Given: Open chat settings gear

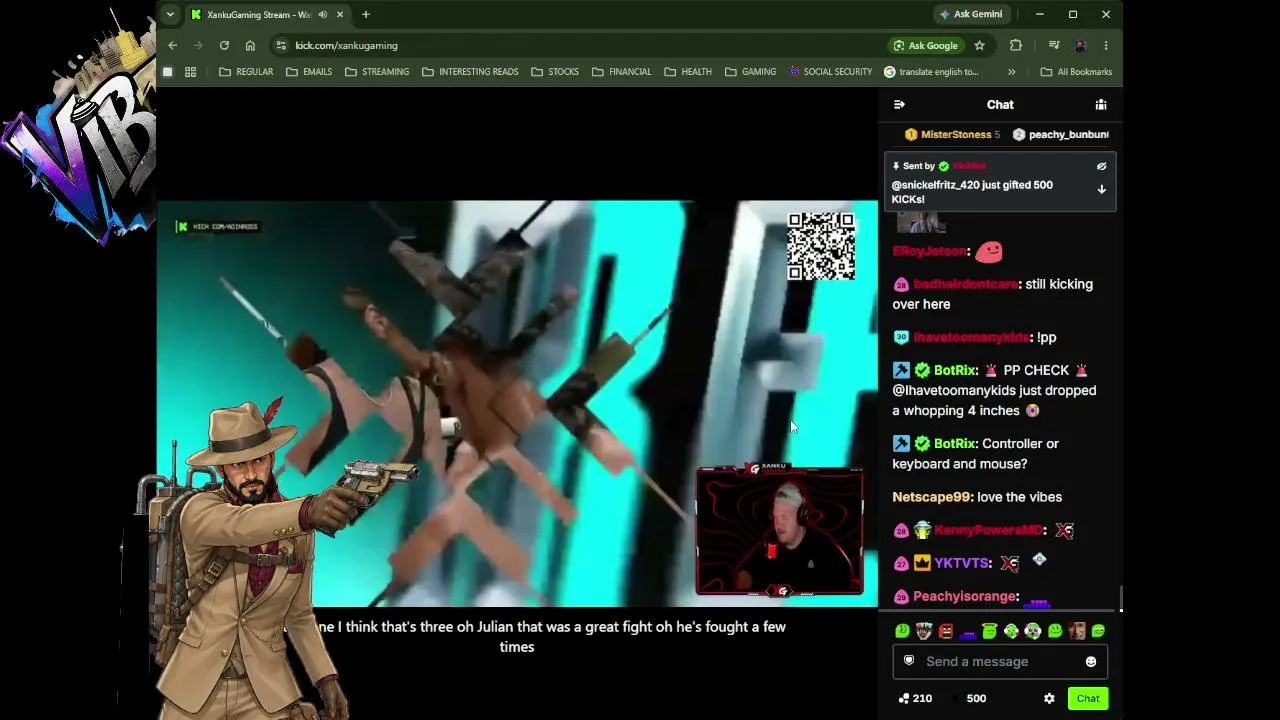Looking at the screenshot, I should coord(1049,698).
